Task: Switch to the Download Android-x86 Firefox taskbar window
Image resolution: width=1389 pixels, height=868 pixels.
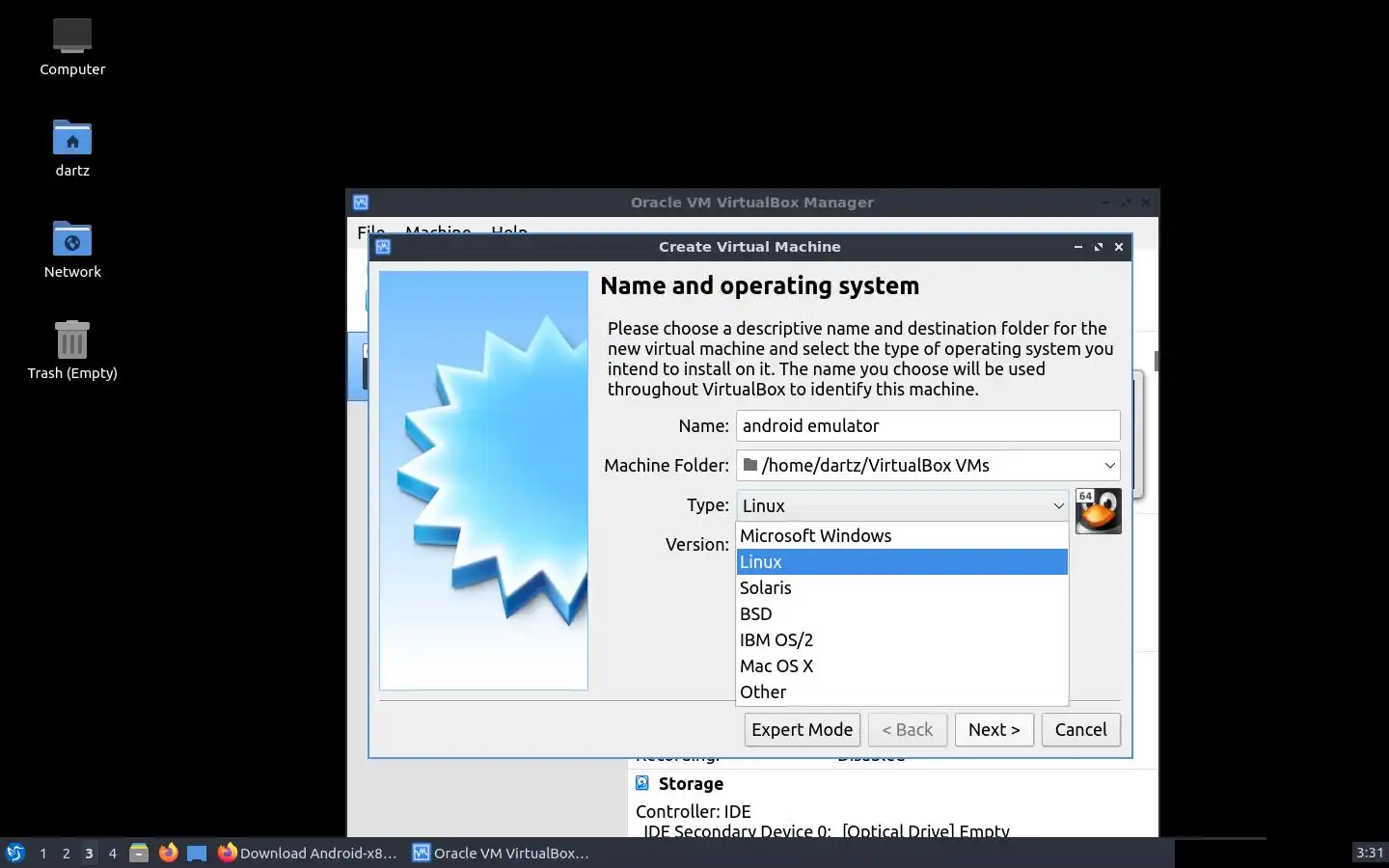Action: 308,853
